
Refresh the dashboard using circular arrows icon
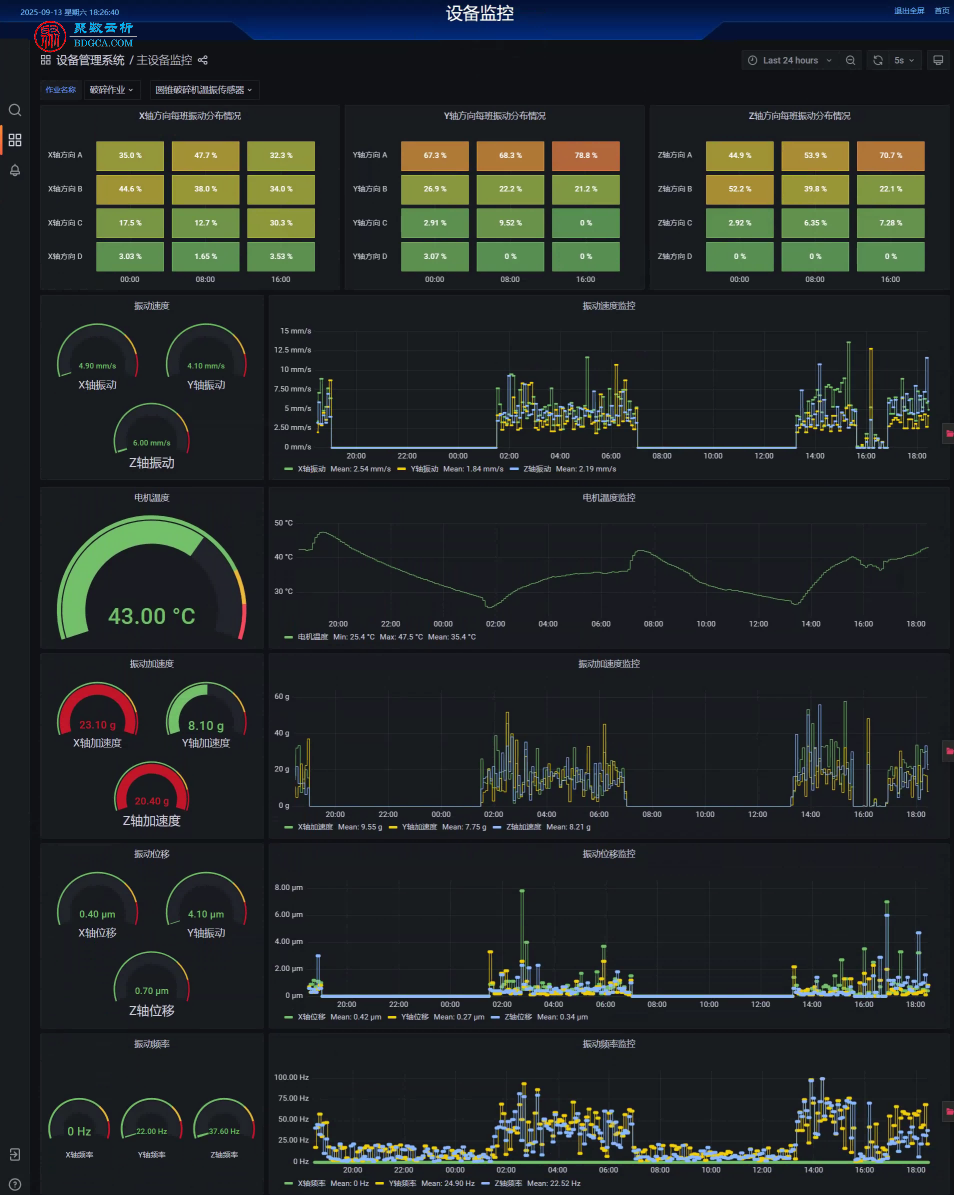click(878, 60)
